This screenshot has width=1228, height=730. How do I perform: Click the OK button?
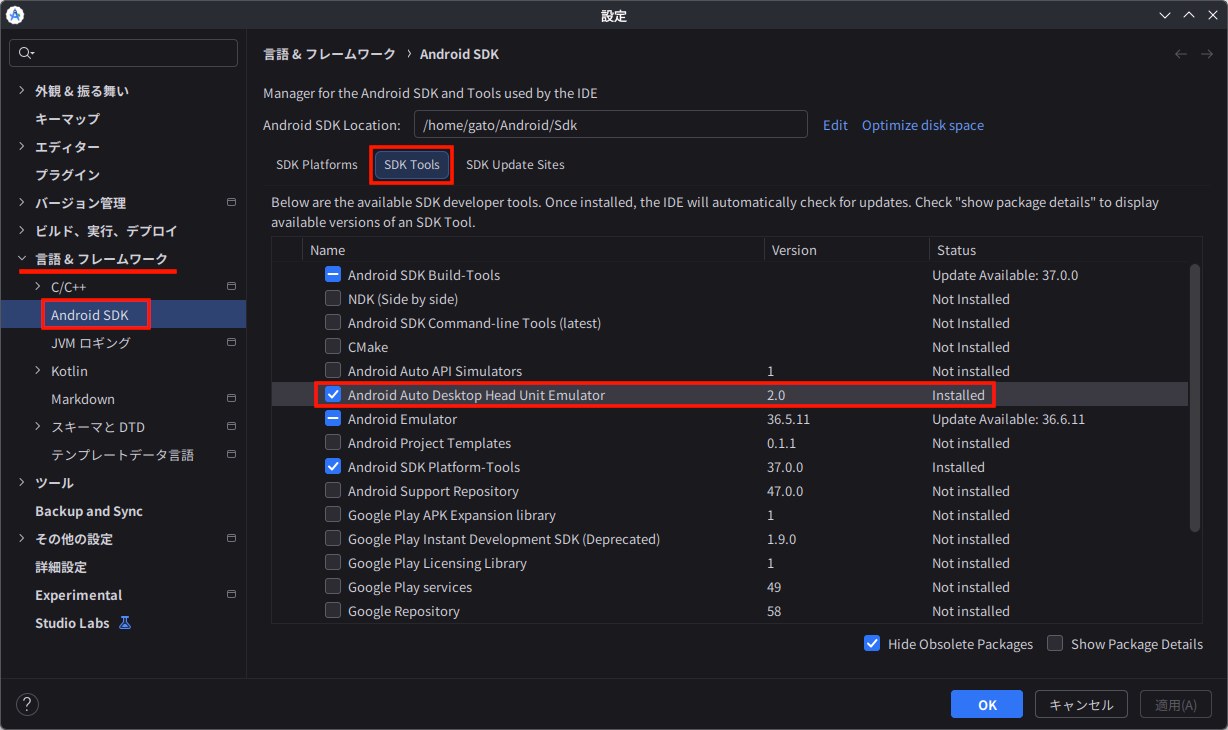click(987, 704)
